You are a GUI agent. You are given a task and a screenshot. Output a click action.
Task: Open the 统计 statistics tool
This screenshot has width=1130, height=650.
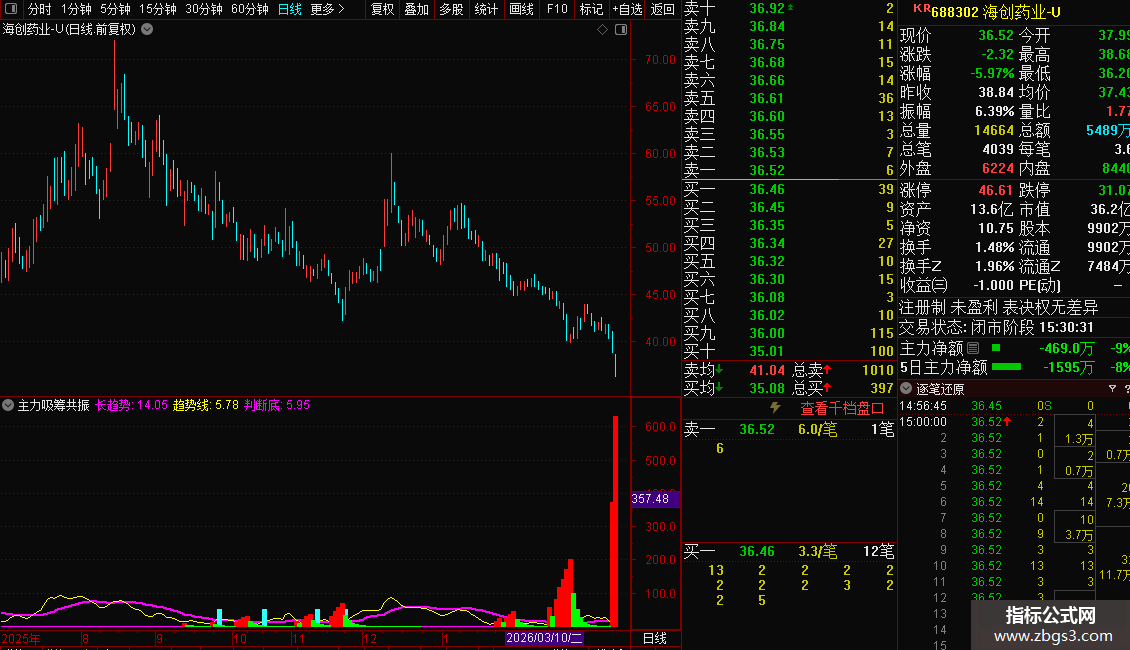(486, 9)
